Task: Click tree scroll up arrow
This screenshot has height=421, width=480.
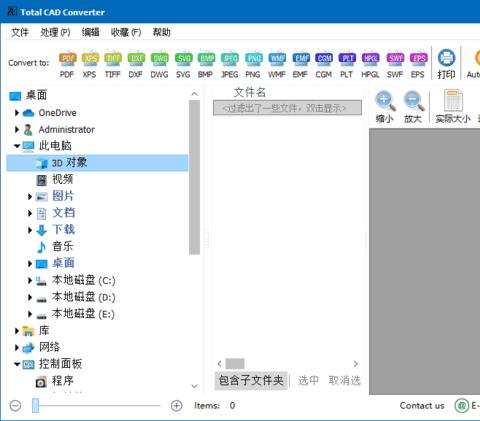Action: point(194,94)
